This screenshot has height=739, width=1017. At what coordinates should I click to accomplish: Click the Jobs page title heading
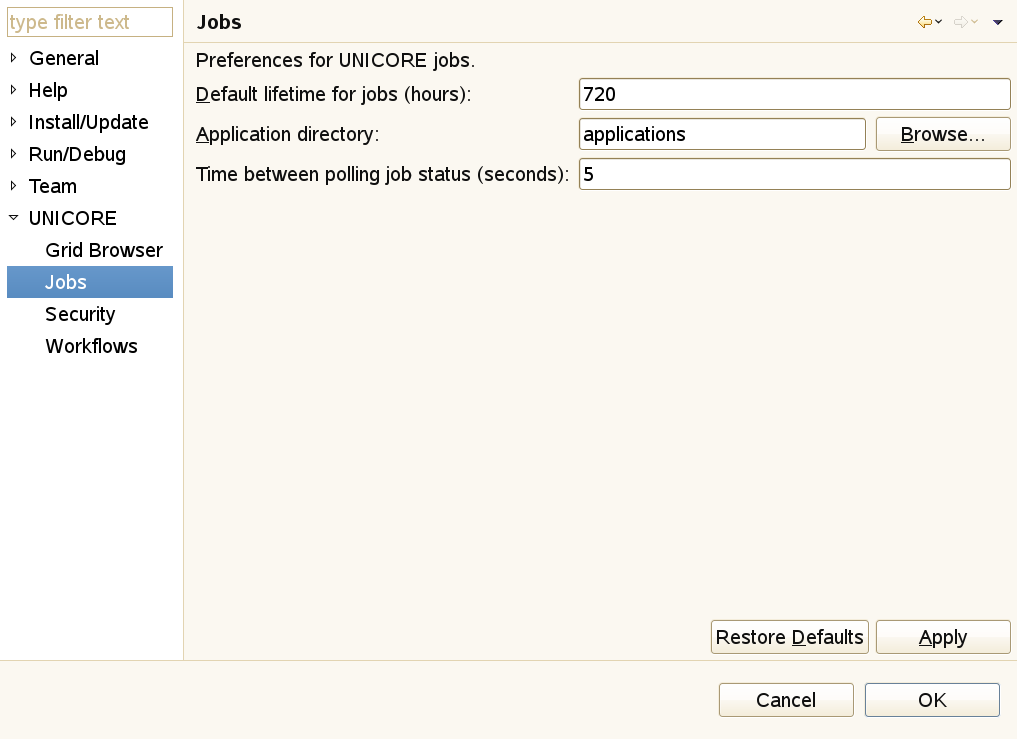(219, 22)
